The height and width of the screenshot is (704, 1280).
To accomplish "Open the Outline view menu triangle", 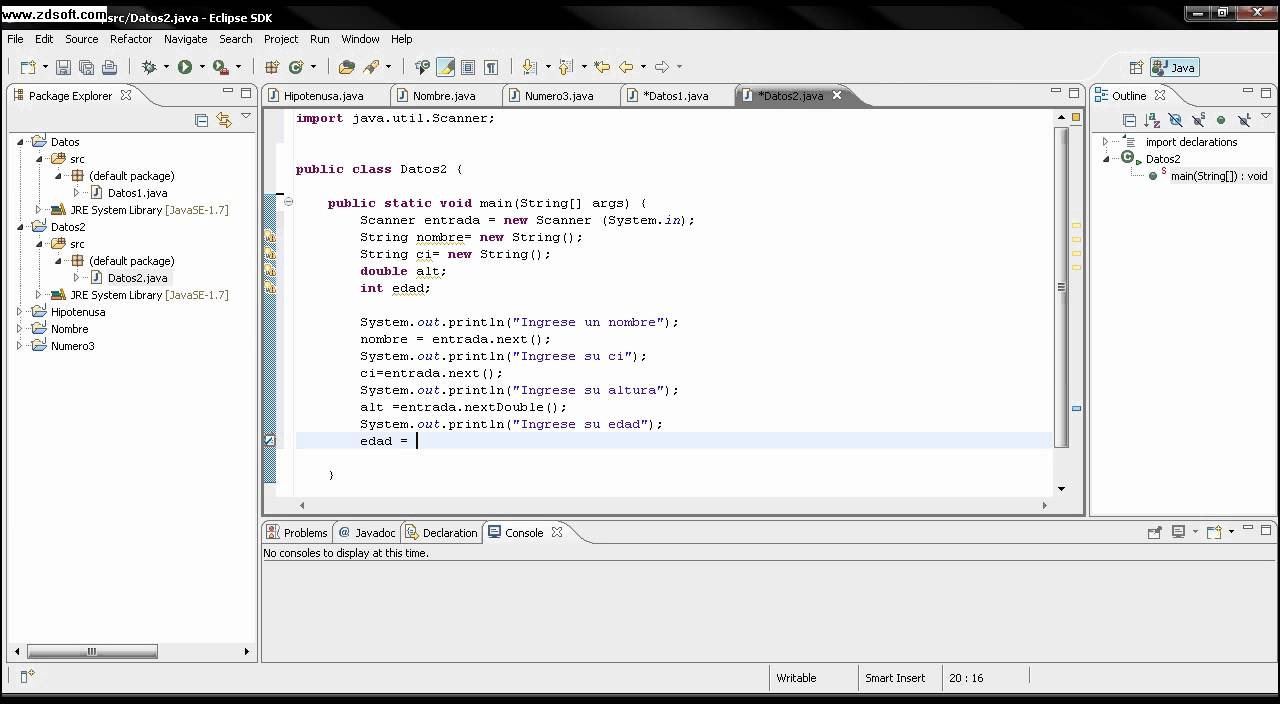I will (x=1267, y=117).
